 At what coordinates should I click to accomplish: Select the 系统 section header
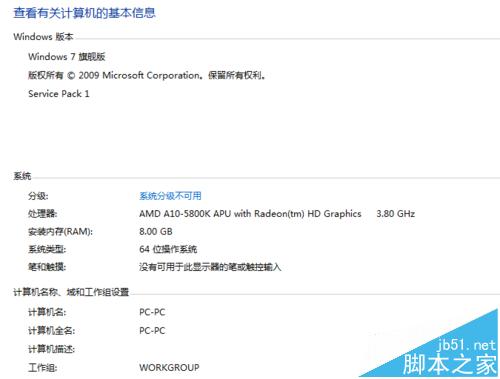tap(22, 176)
